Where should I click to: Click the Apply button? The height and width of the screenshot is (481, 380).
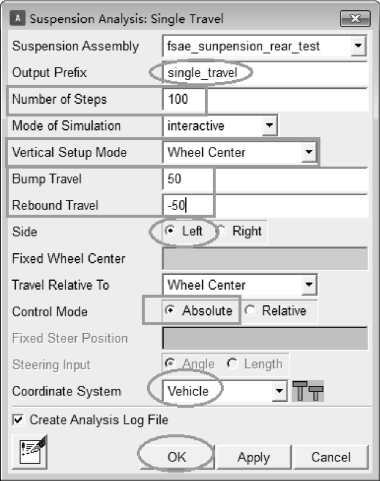(254, 457)
